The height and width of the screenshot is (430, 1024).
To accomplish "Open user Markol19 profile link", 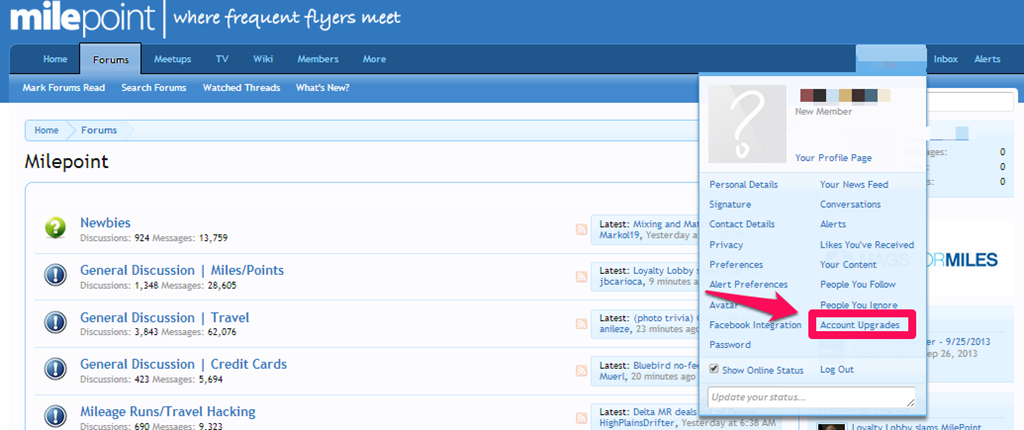I will pos(619,235).
